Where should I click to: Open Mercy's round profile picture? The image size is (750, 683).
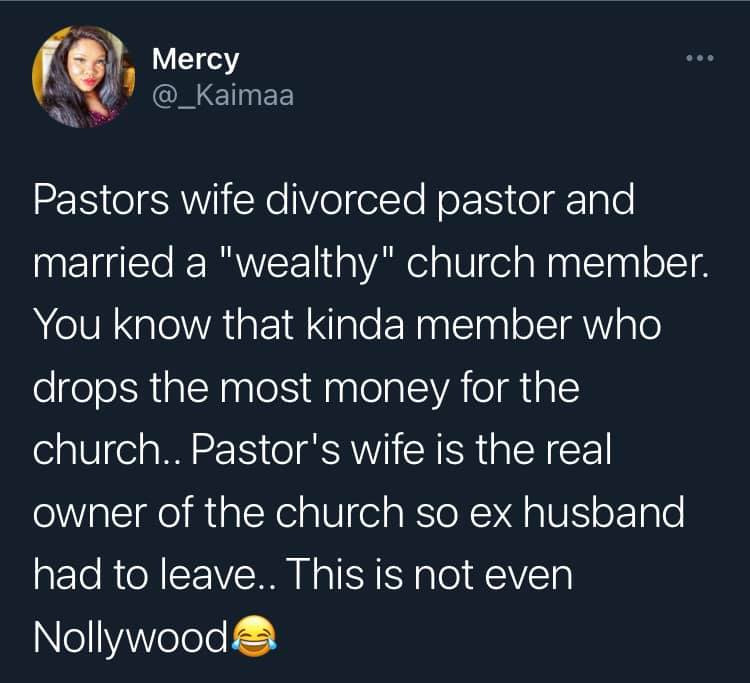(x=83, y=77)
